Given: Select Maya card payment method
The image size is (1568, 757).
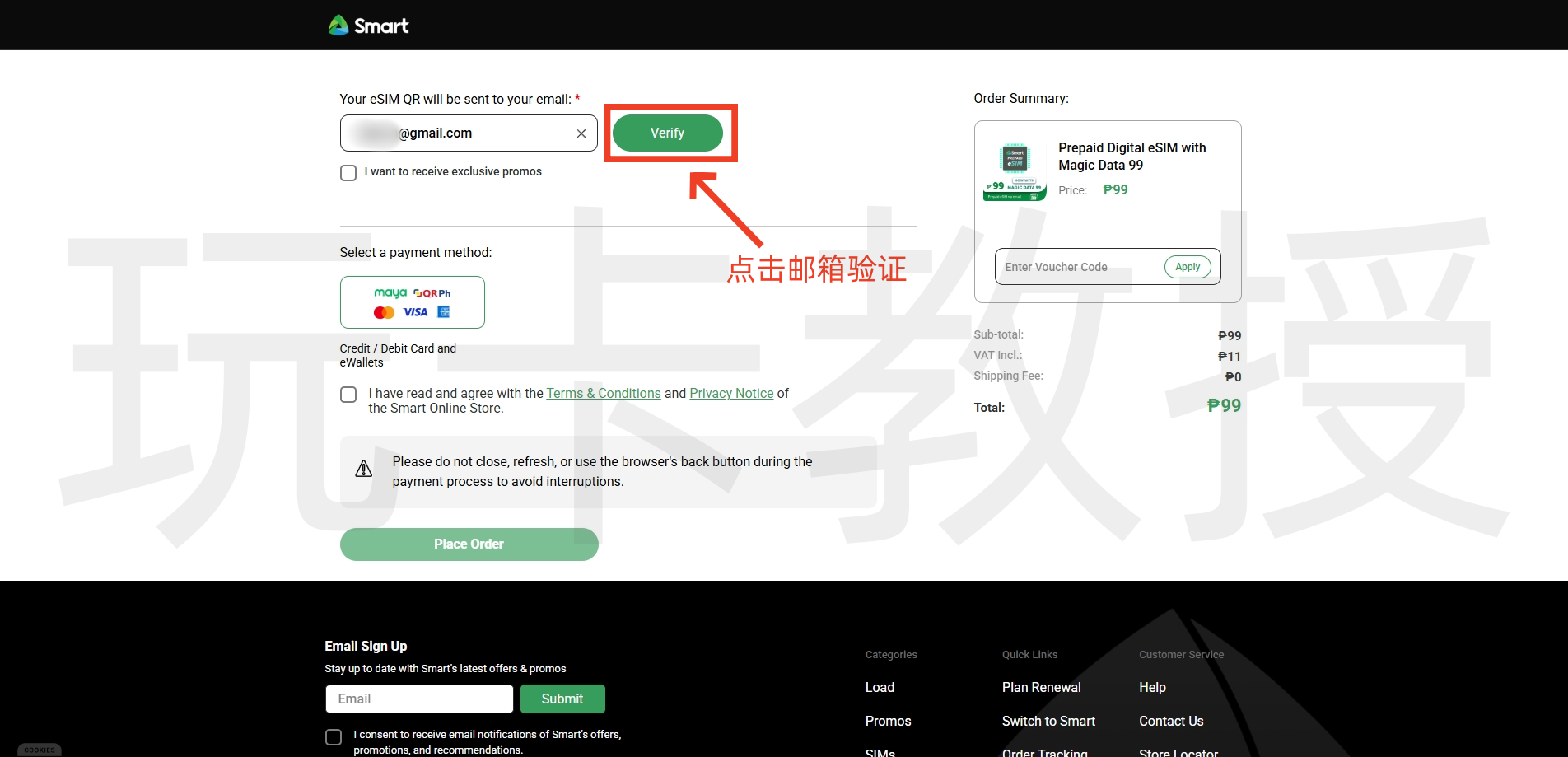Looking at the screenshot, I should [413, 302].
